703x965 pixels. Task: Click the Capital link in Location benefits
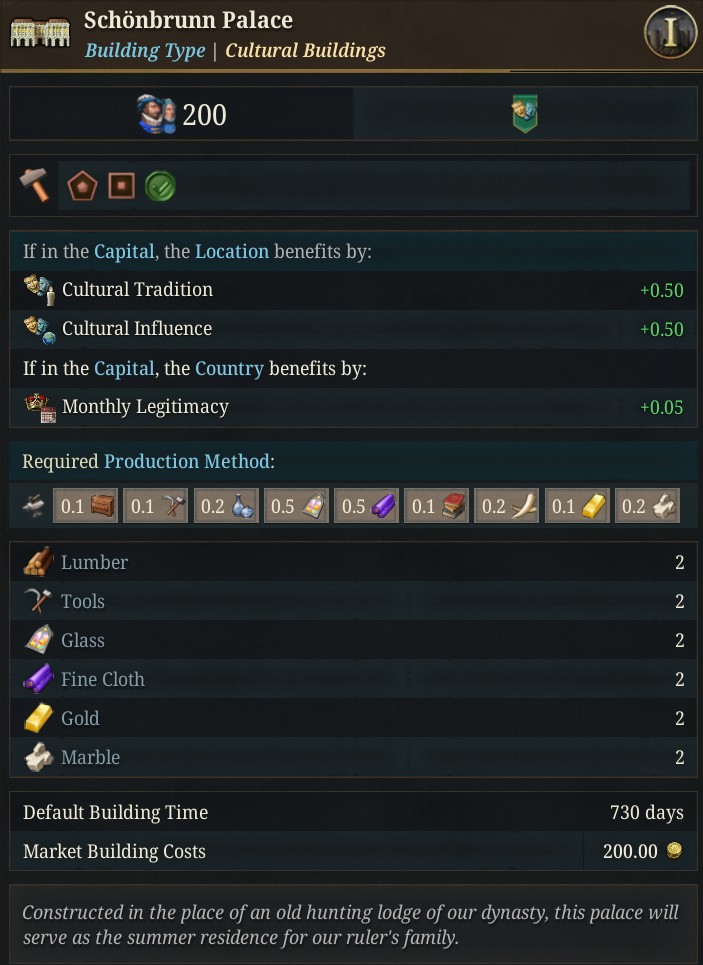click(124, 251)
